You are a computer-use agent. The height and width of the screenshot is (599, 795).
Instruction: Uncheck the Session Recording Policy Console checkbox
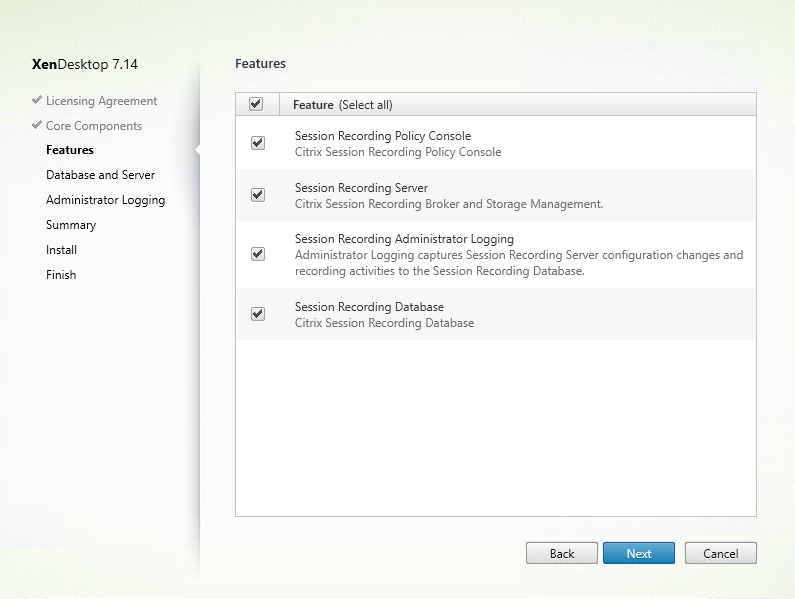coord(258,143)
